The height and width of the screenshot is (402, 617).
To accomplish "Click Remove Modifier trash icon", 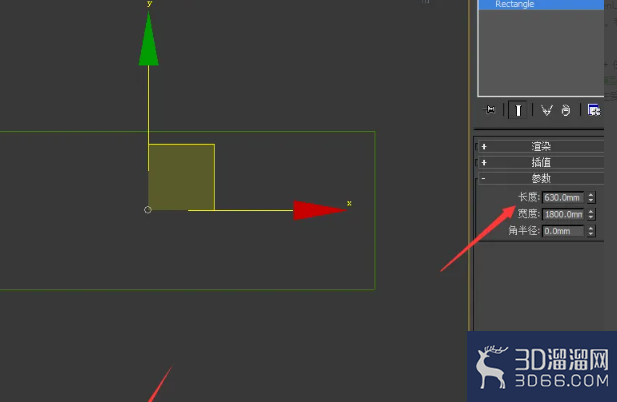I will 566,110.
